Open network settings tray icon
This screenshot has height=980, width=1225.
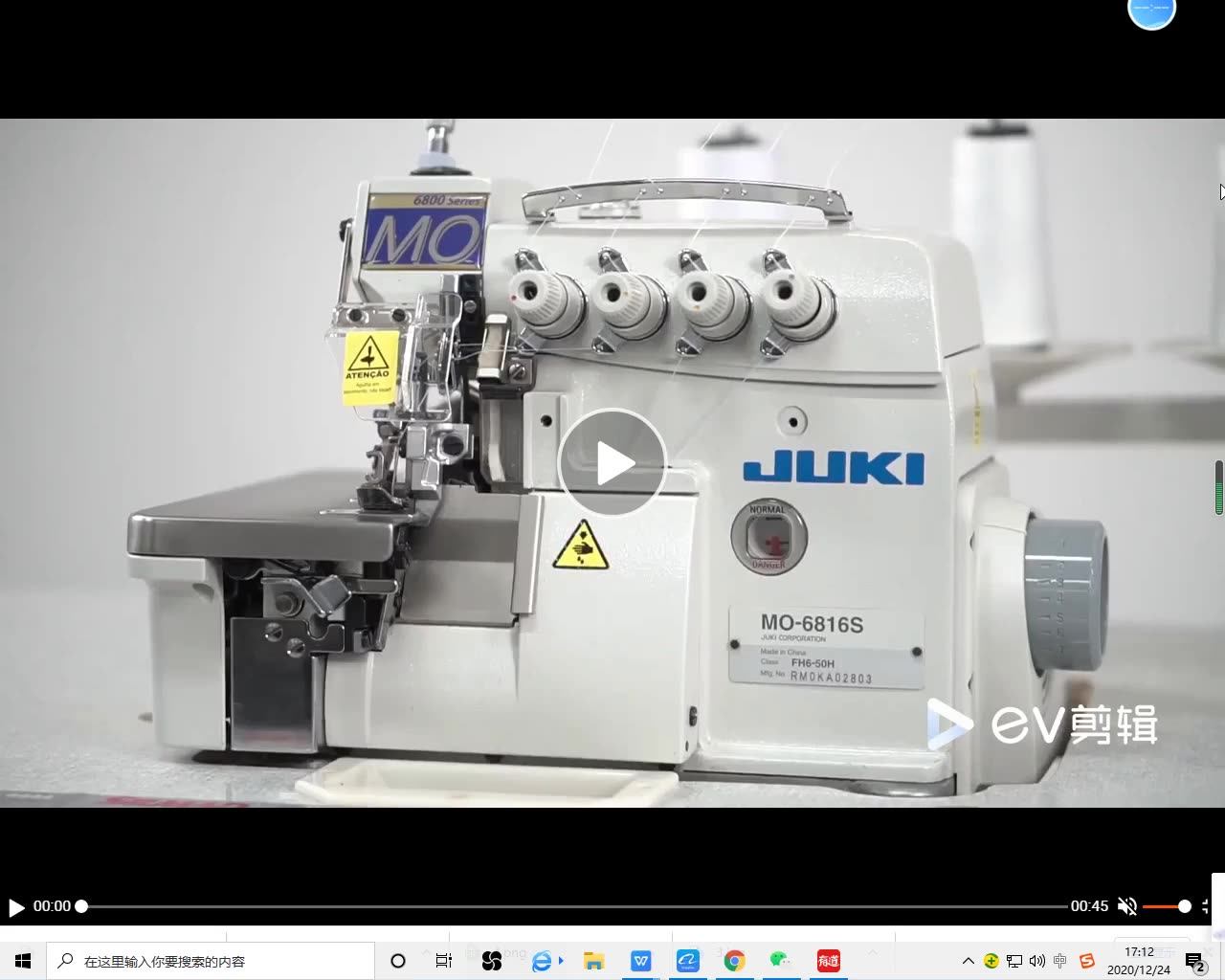tap(1014, 961)
